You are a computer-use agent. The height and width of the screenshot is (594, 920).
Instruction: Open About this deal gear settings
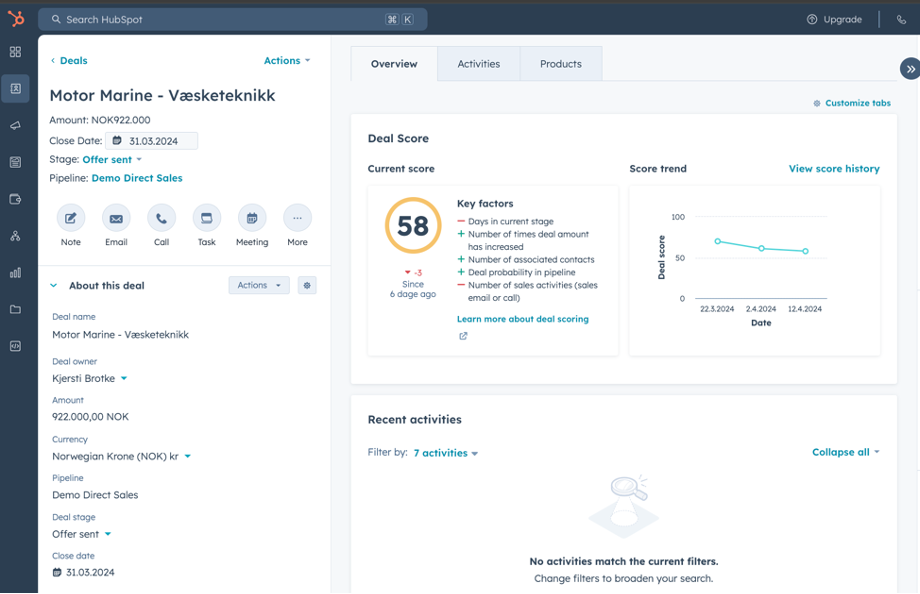click(x=307, y=285)
